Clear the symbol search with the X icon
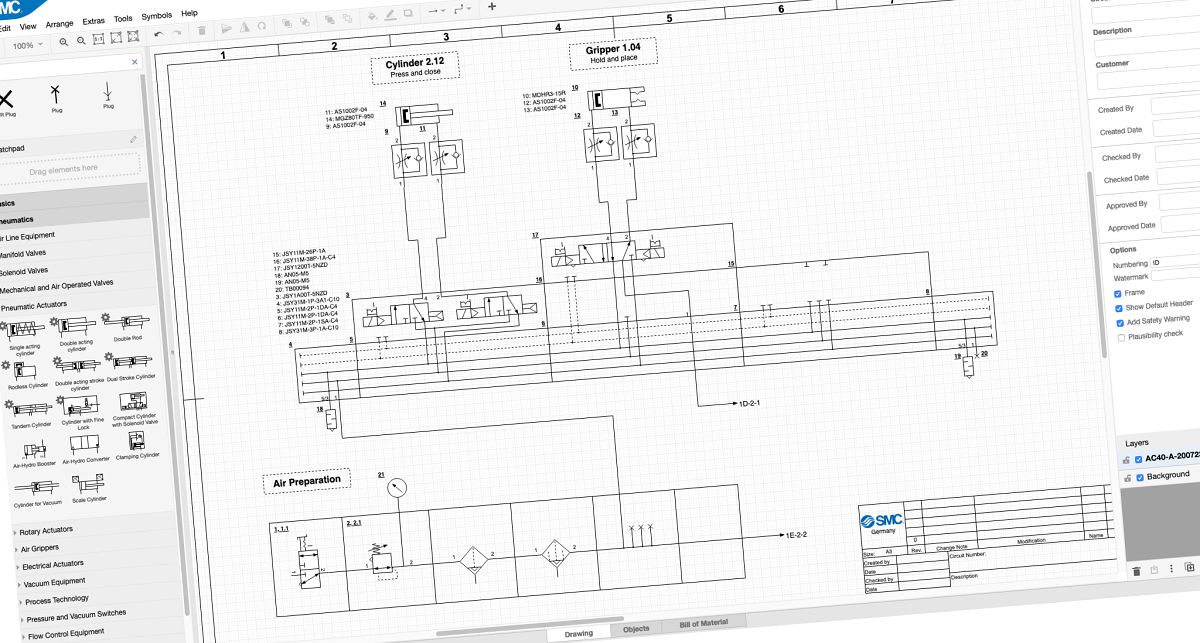The height and width of the screenshot is (643, 1200). point(136,63)
